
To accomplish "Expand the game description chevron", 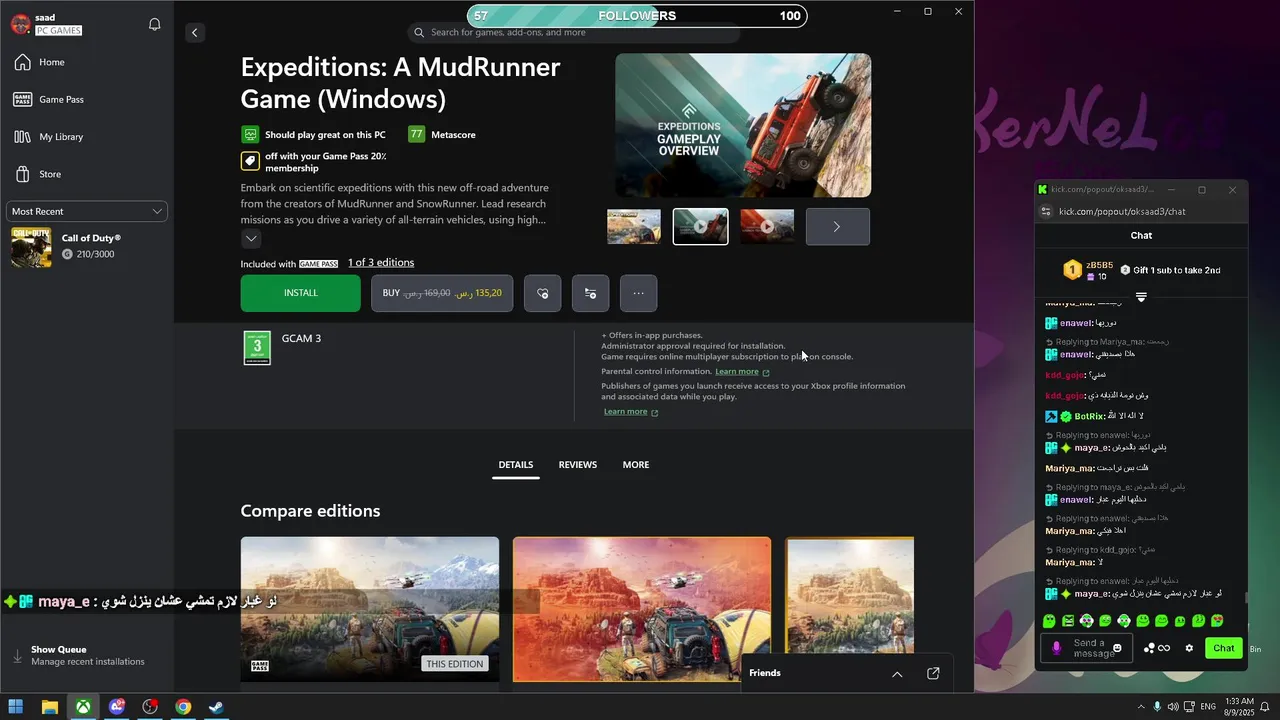I will click(251, 238).
